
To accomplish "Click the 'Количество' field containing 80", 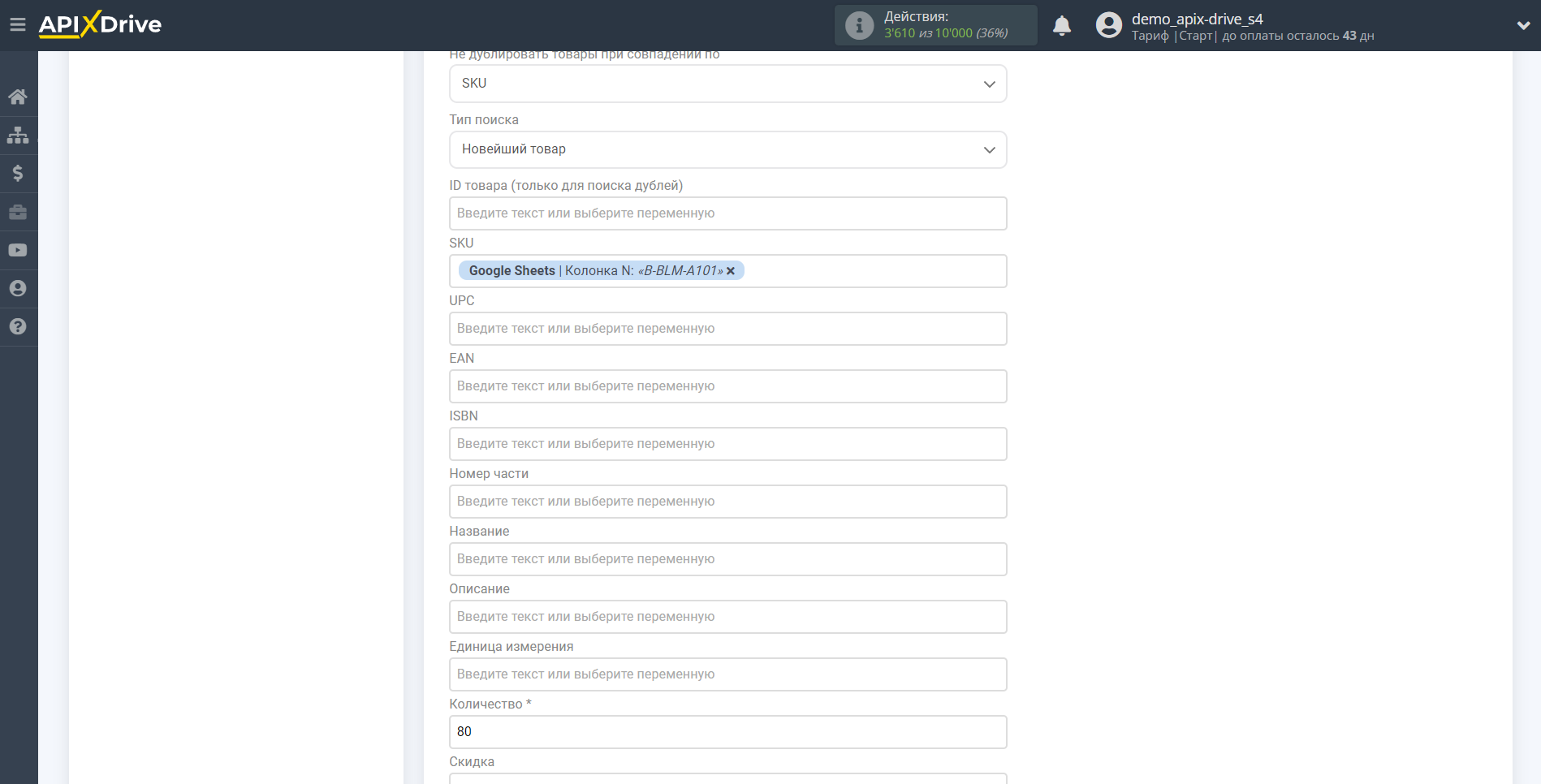I will pyautogui.click(x=727, y=732).
